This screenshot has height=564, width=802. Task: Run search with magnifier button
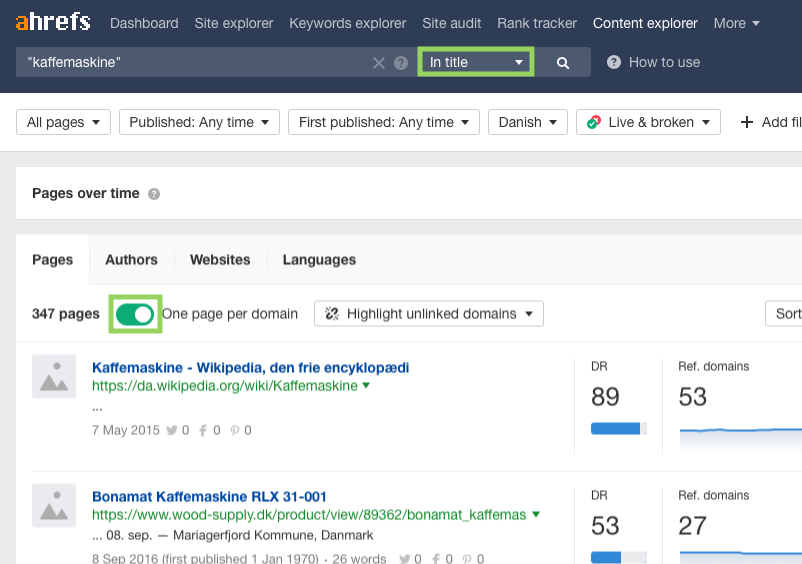[563, 62]
